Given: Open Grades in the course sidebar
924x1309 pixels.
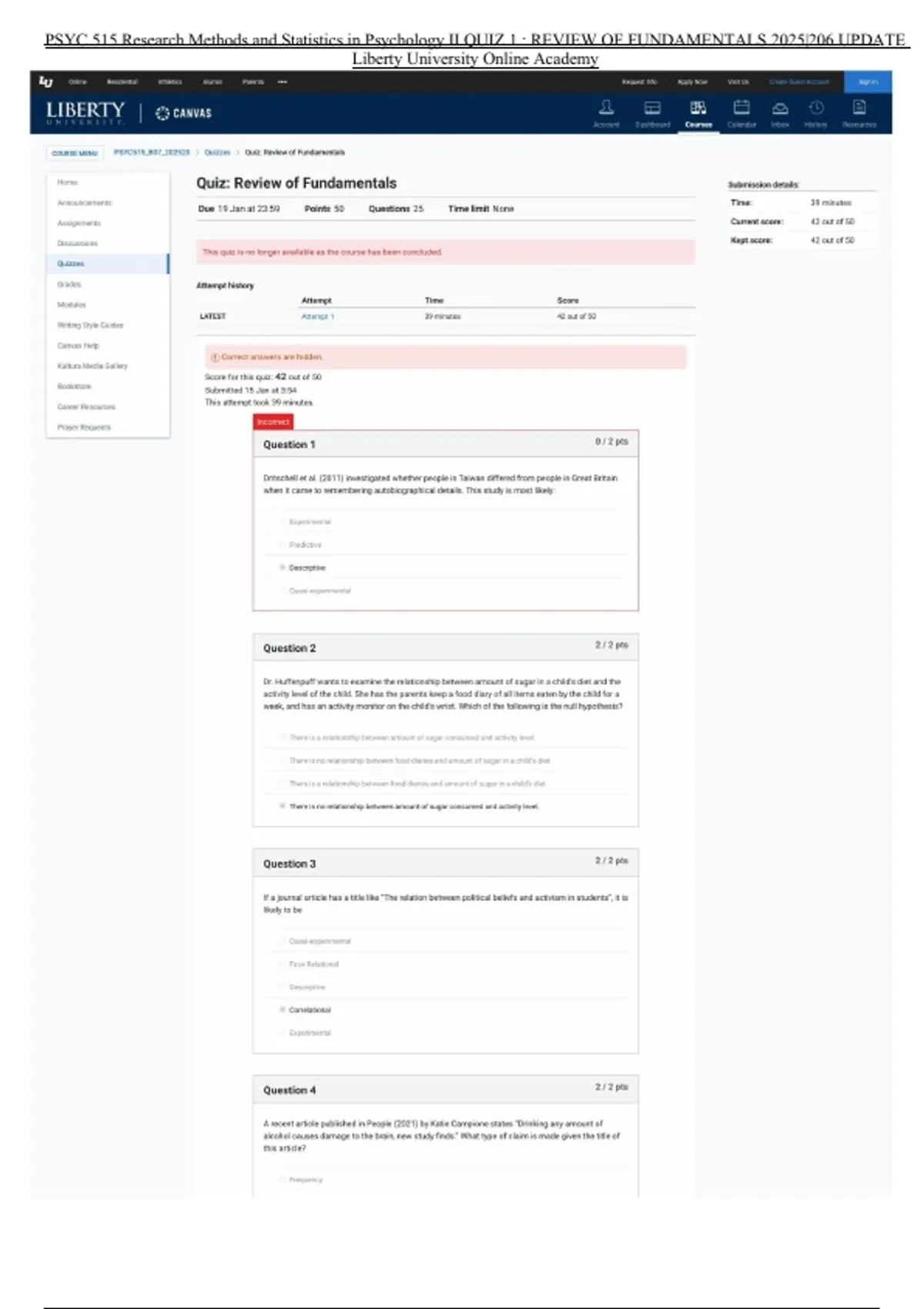Looking at the screenshot, I should pyautogui.click(x=69, y=284).
